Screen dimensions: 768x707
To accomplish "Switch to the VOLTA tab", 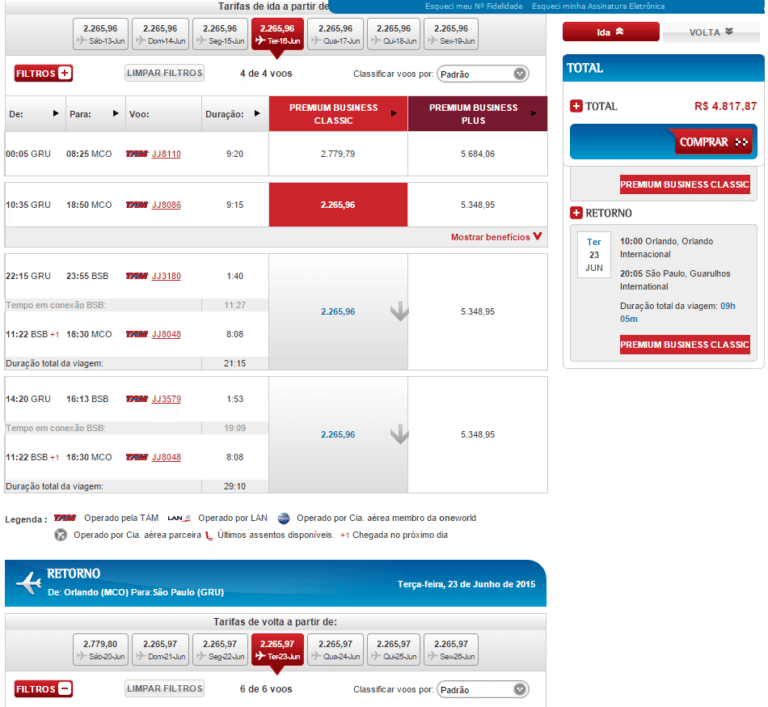I will click(x=711, y=32).
